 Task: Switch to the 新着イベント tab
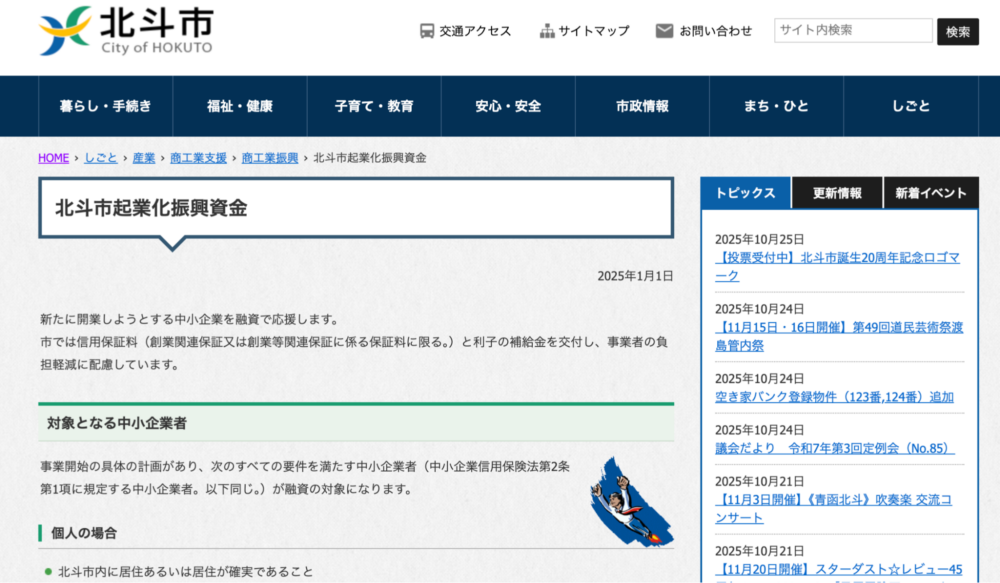(930, 193)
